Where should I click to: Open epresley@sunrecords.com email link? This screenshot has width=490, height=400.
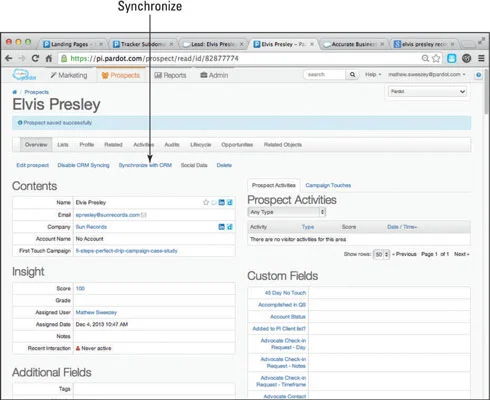click(108, 215)
